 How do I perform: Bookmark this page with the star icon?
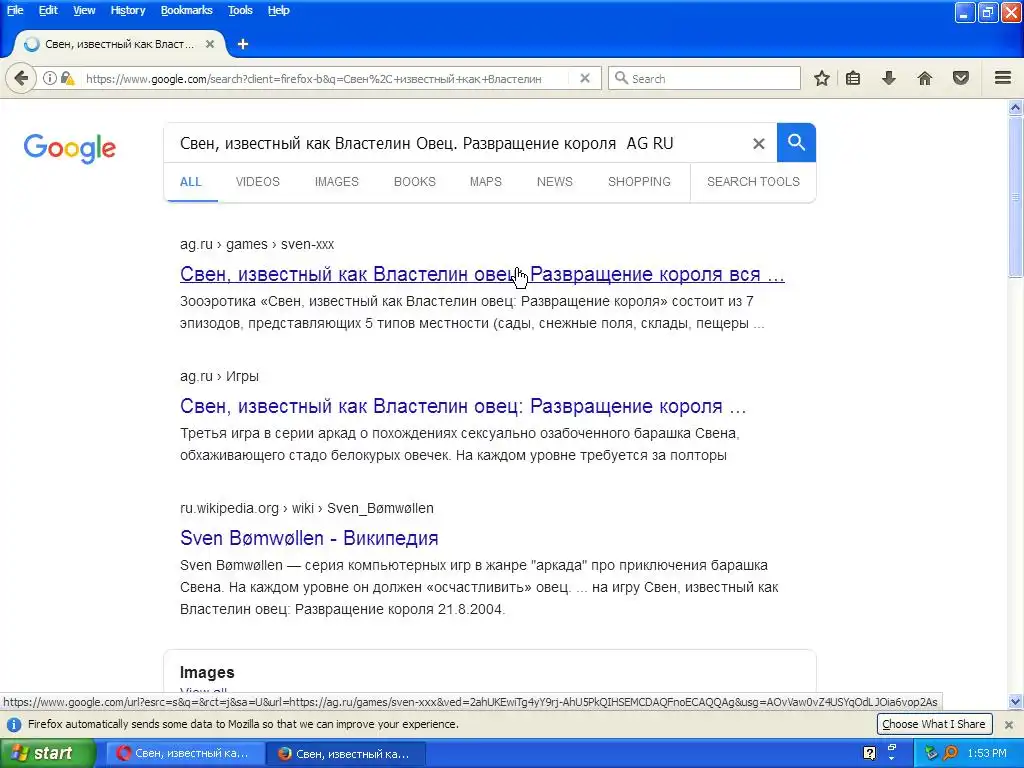(822, 78)
